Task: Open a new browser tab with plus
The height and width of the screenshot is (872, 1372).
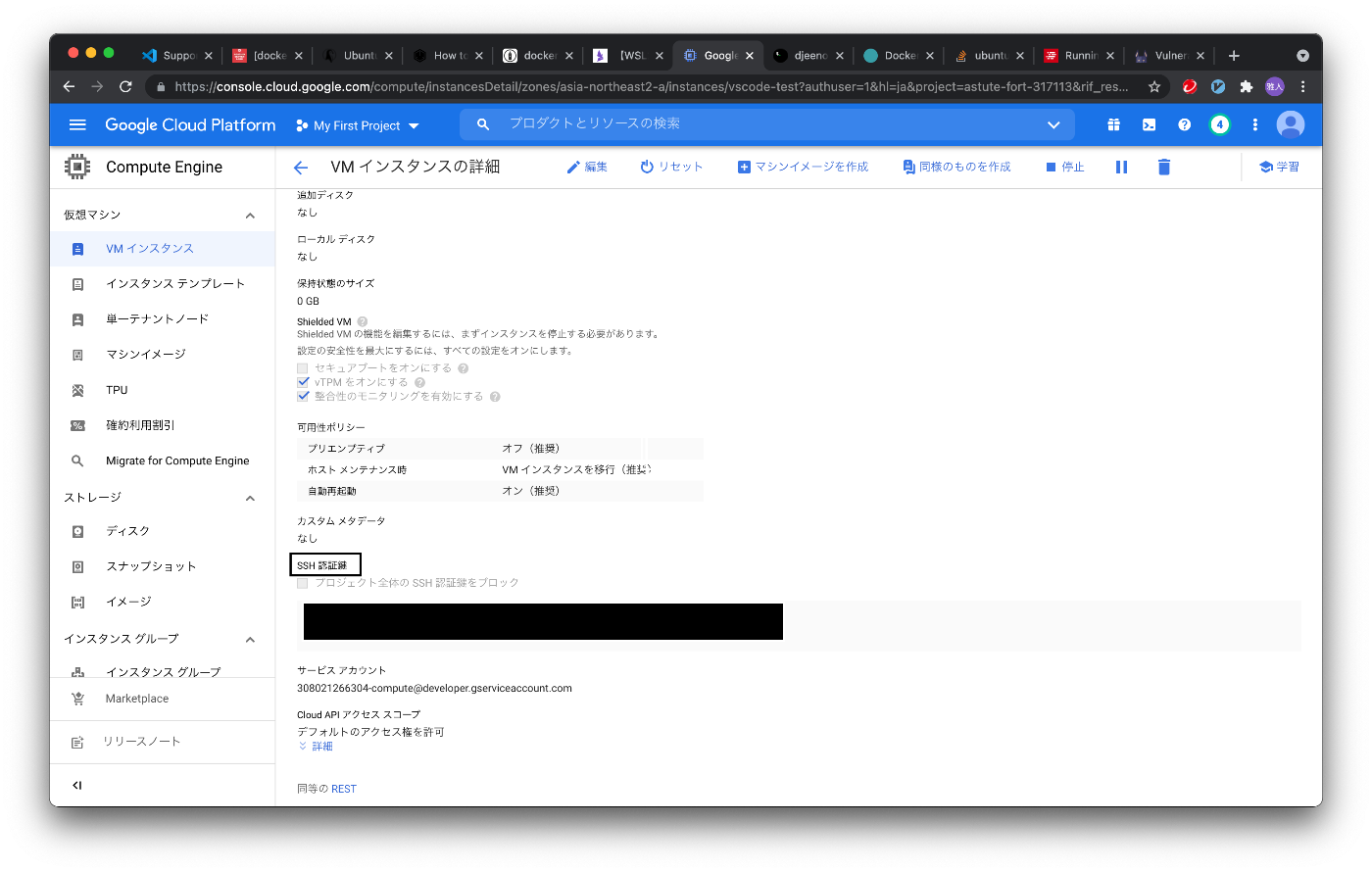Action: [1234, 56]
